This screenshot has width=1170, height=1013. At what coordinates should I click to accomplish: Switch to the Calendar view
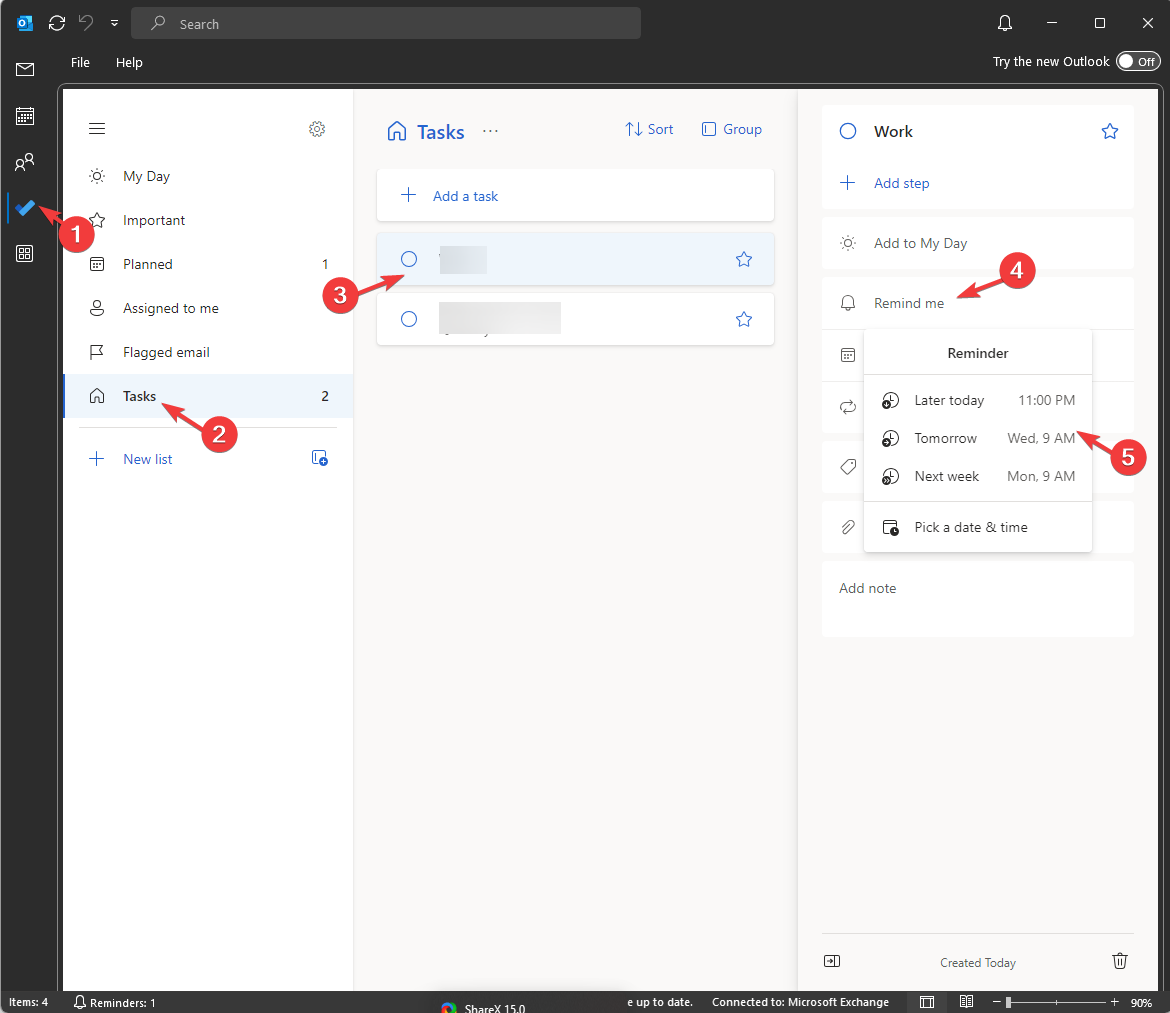pyautogui.click(x=26, y=116)
